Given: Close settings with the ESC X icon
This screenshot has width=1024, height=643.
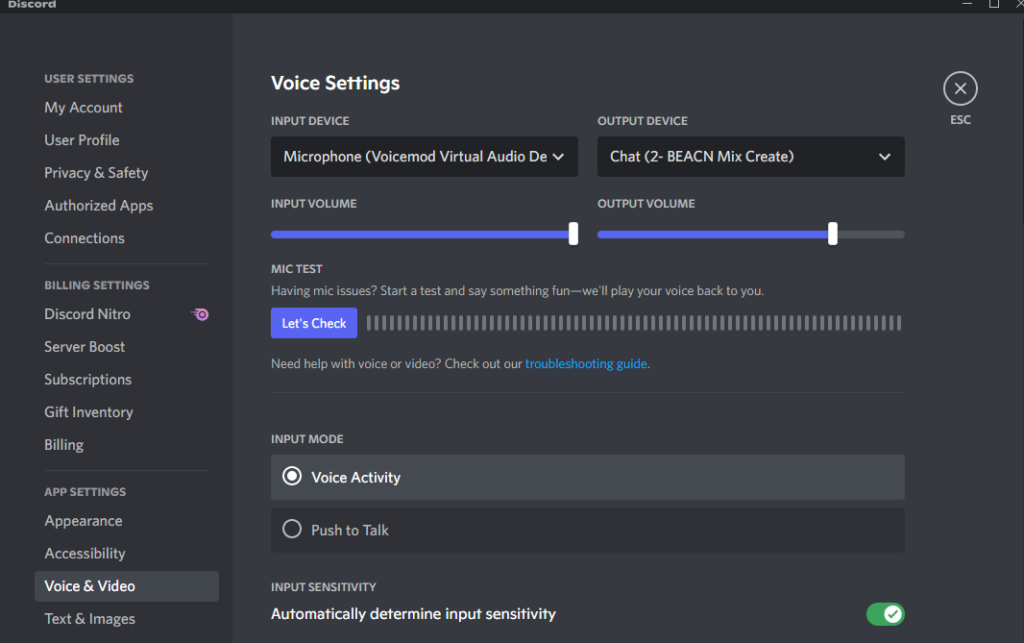Looking at the screenshot, I should tap(960, 89).
